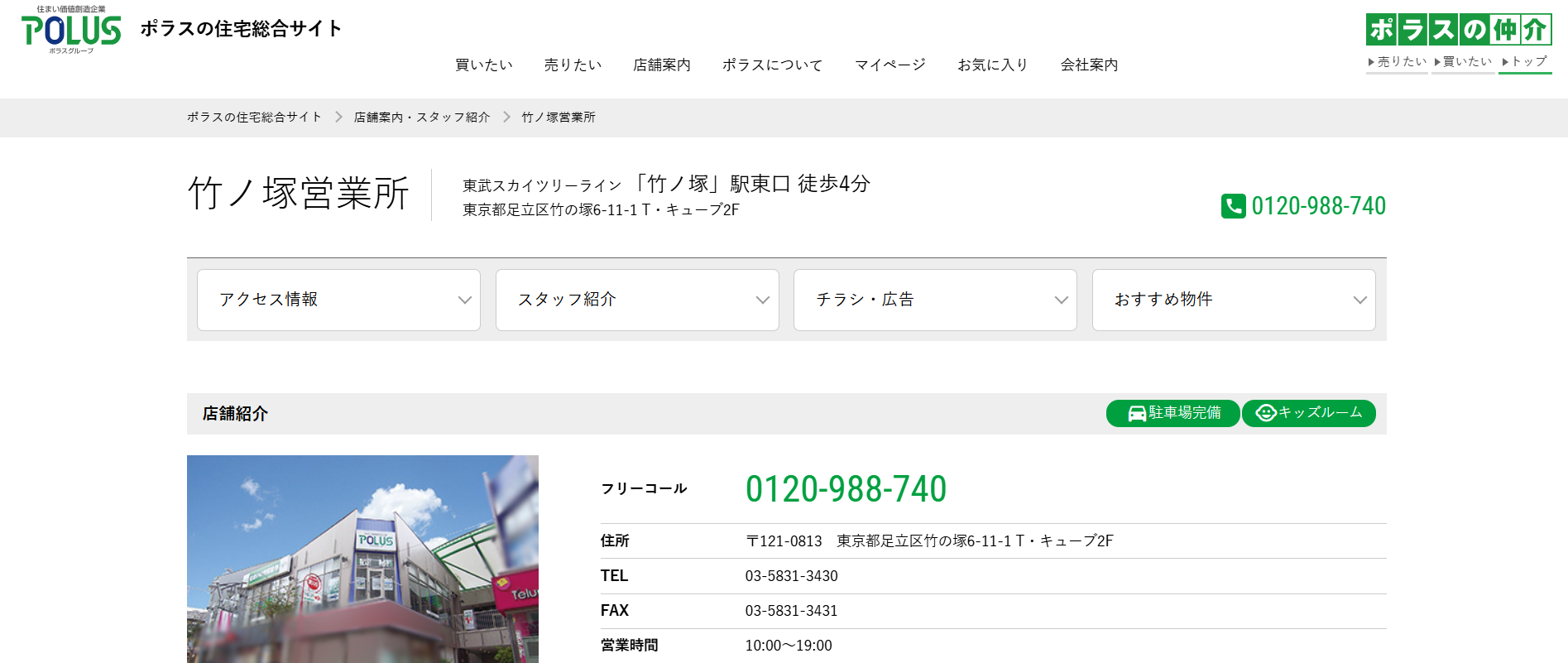This screenshot has width=1568, height=663.
Task: Click the 営業時間 value 10:00〜19:00
Action: (x=789, y=646)
